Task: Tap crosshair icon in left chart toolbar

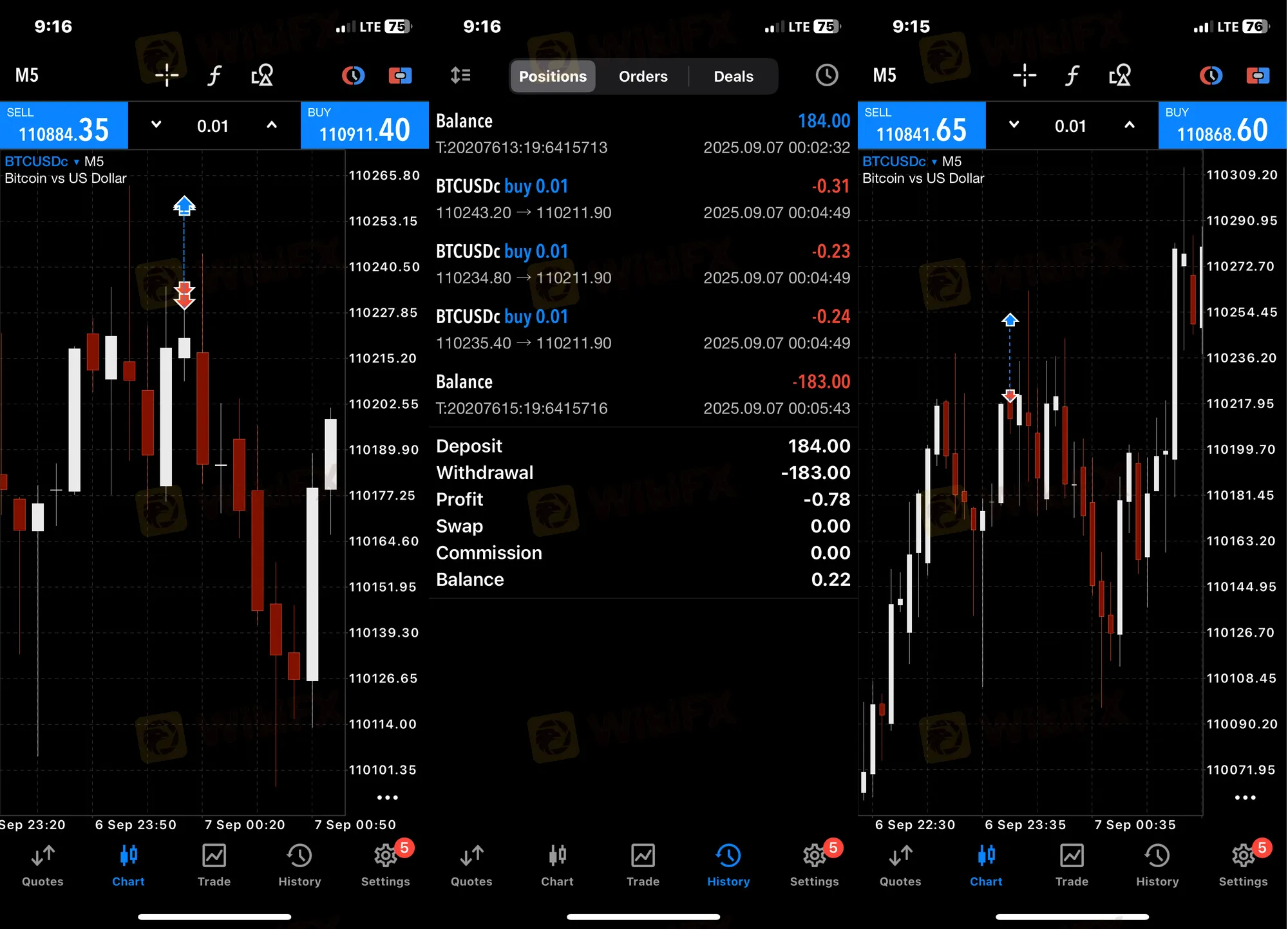Action: click(x=167, y=75)
